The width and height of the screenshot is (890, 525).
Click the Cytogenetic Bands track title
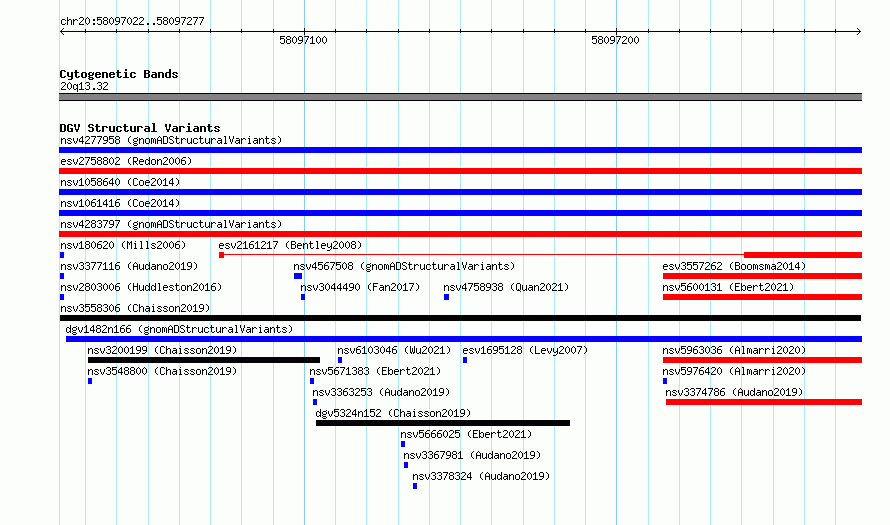click(x=119, y=74)
